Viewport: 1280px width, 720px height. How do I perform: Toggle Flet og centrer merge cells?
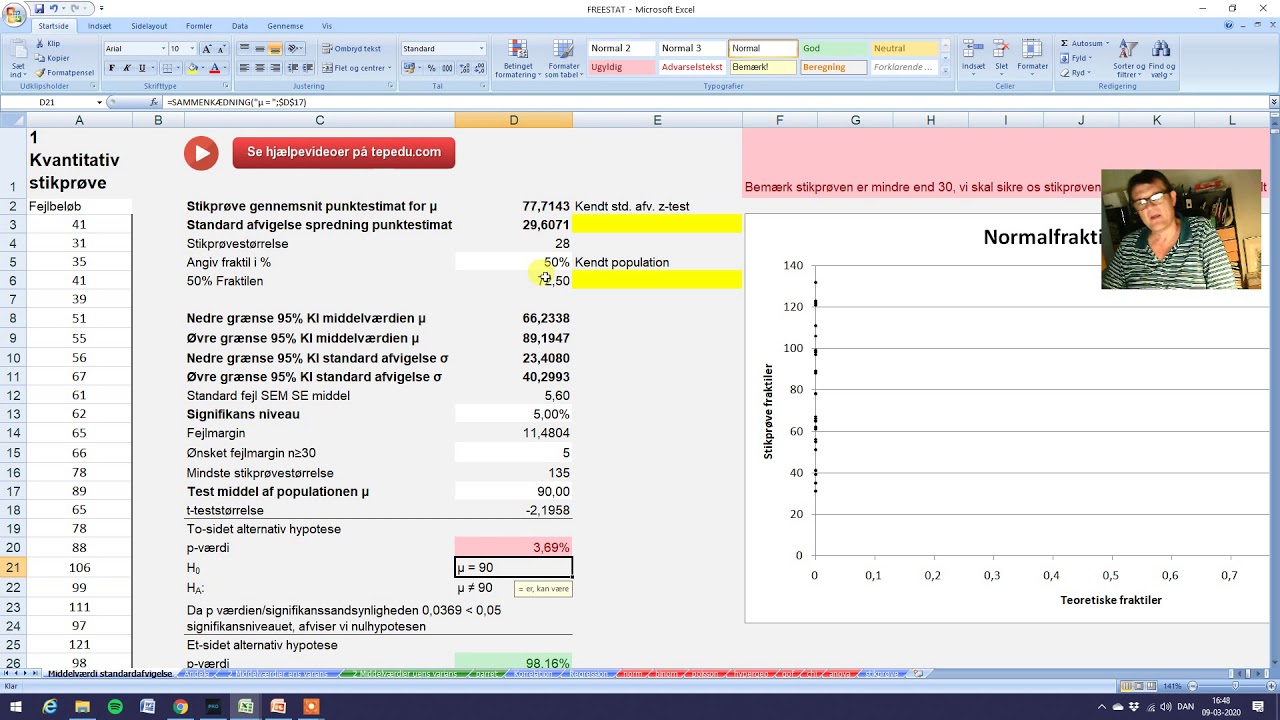(x=355, y=68)
